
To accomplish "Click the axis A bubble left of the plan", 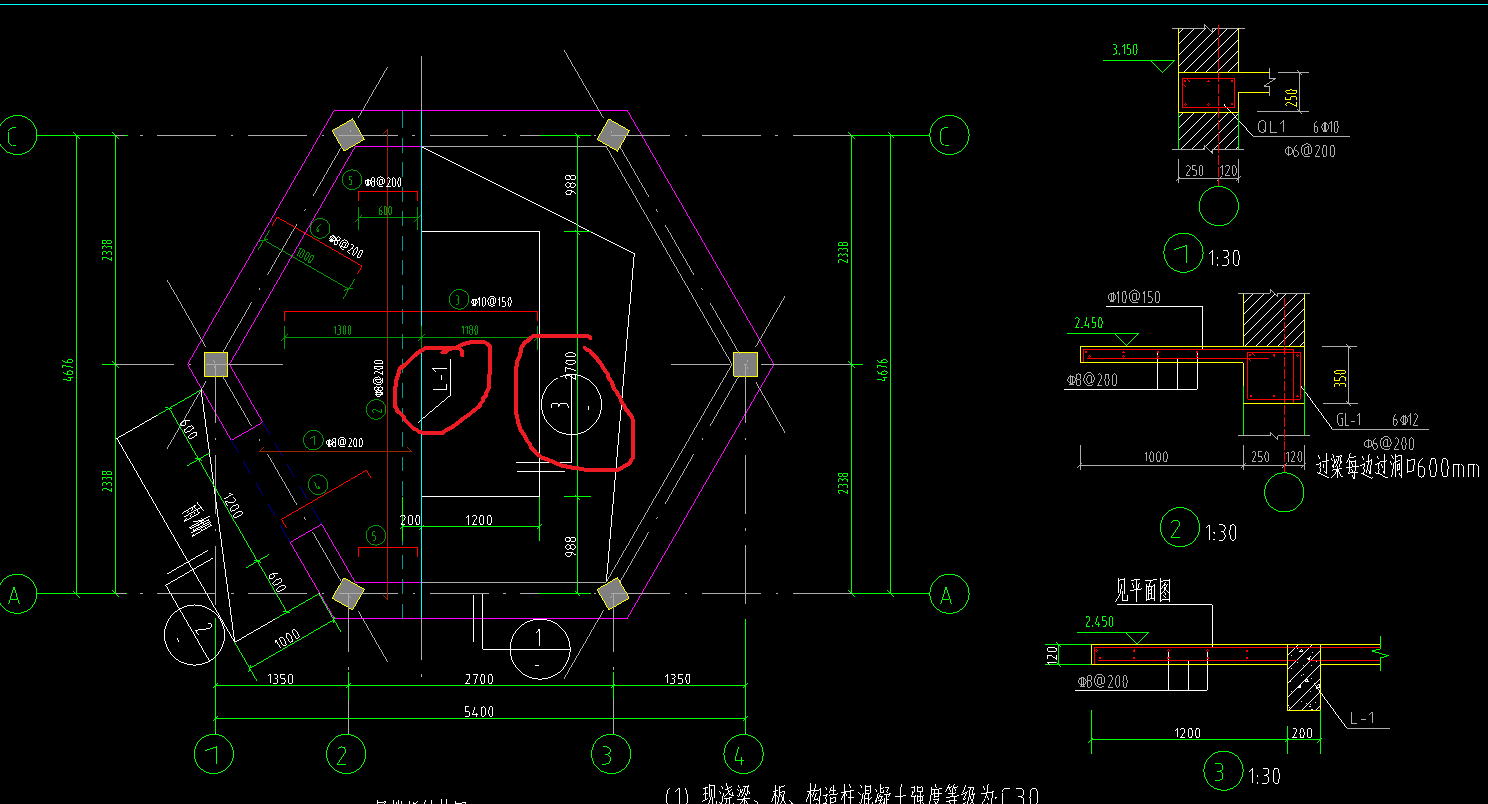I will (x=16, y=595).
